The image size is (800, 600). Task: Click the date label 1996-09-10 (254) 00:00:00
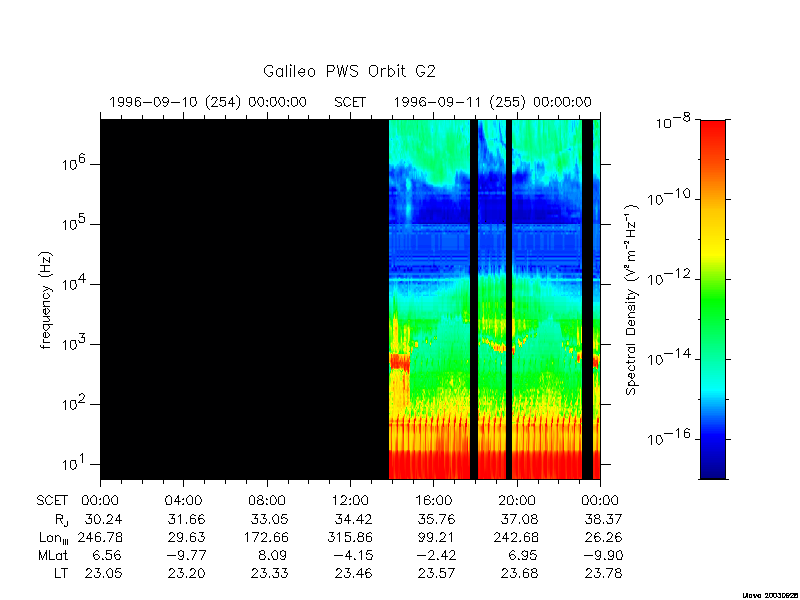click(208, 102)
